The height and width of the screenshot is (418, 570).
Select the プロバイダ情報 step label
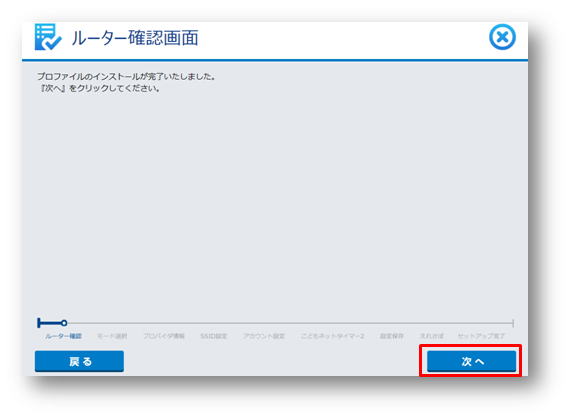coord(164,336)
